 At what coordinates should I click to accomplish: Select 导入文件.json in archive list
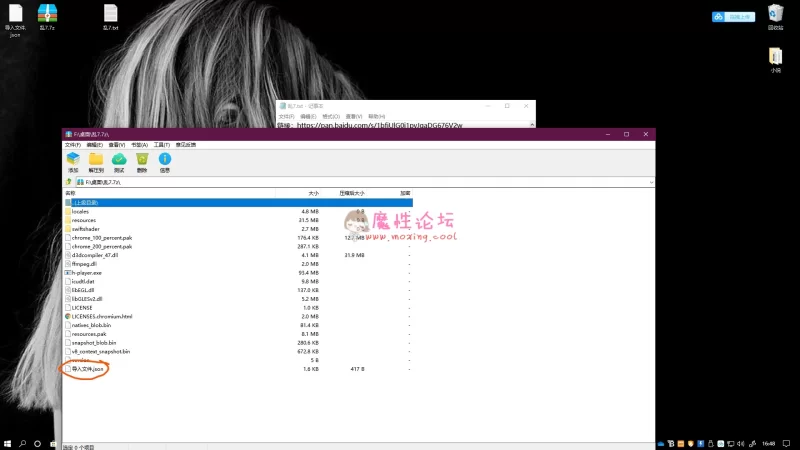click(x=87, y=369)
